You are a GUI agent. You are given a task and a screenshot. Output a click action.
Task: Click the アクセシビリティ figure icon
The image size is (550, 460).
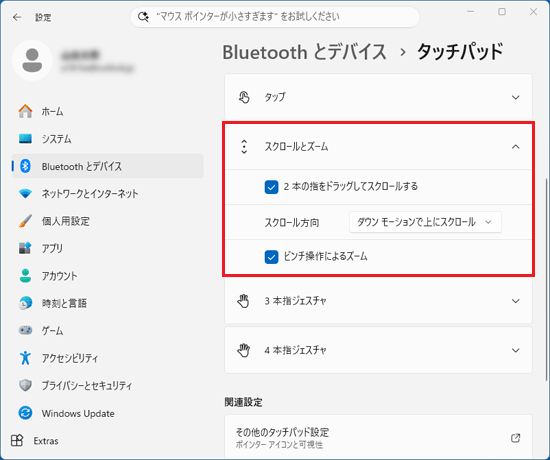[x=25, y=358]
